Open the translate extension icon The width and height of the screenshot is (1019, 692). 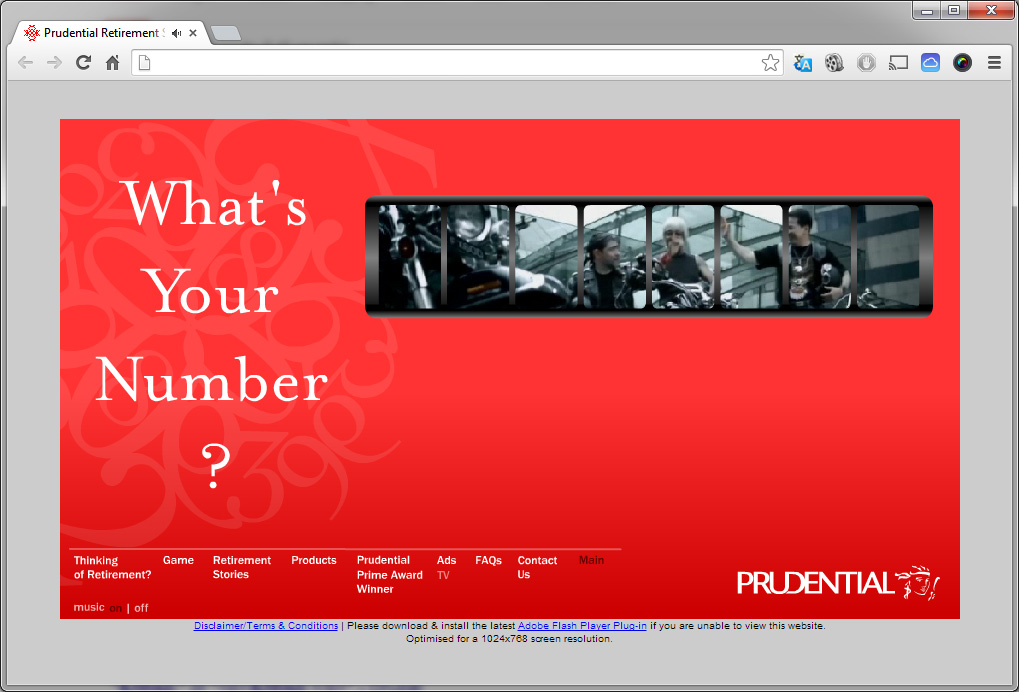[803, 63]
